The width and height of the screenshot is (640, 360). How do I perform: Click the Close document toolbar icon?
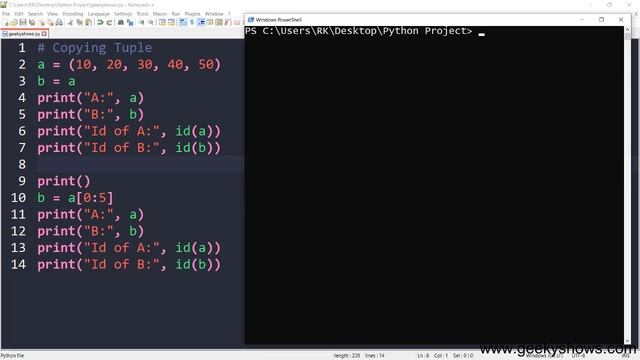pos(42,22)
